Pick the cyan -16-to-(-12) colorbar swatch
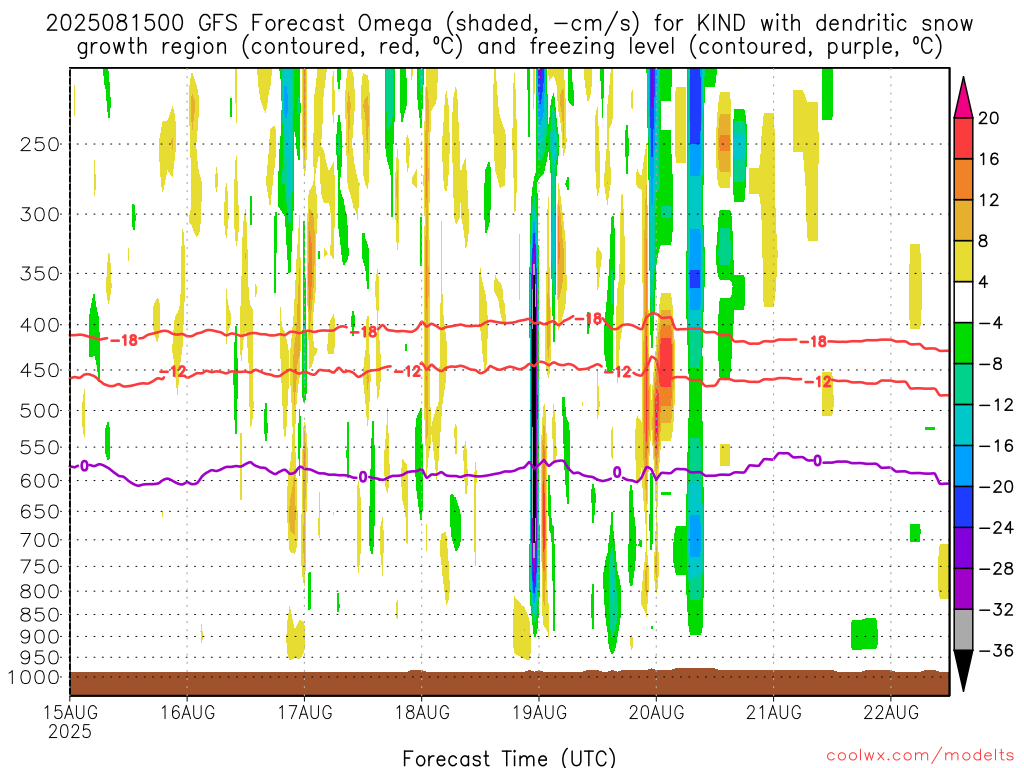 click(963, 425)
